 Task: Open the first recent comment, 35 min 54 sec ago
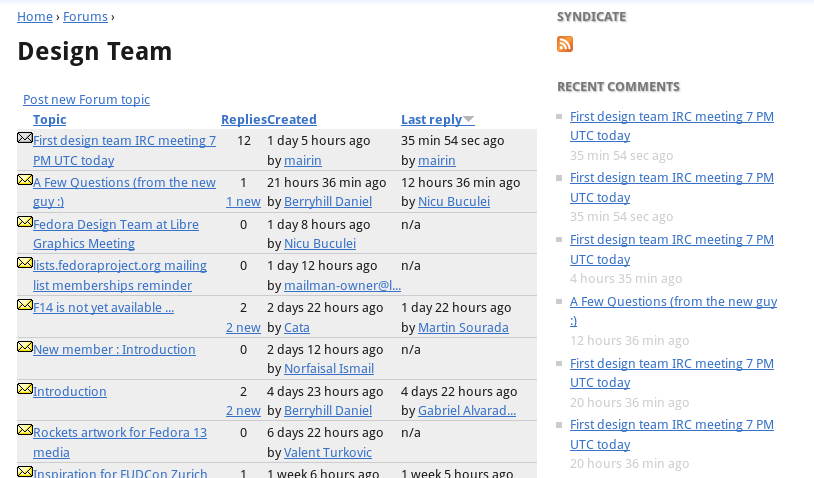tap(672, 126)
